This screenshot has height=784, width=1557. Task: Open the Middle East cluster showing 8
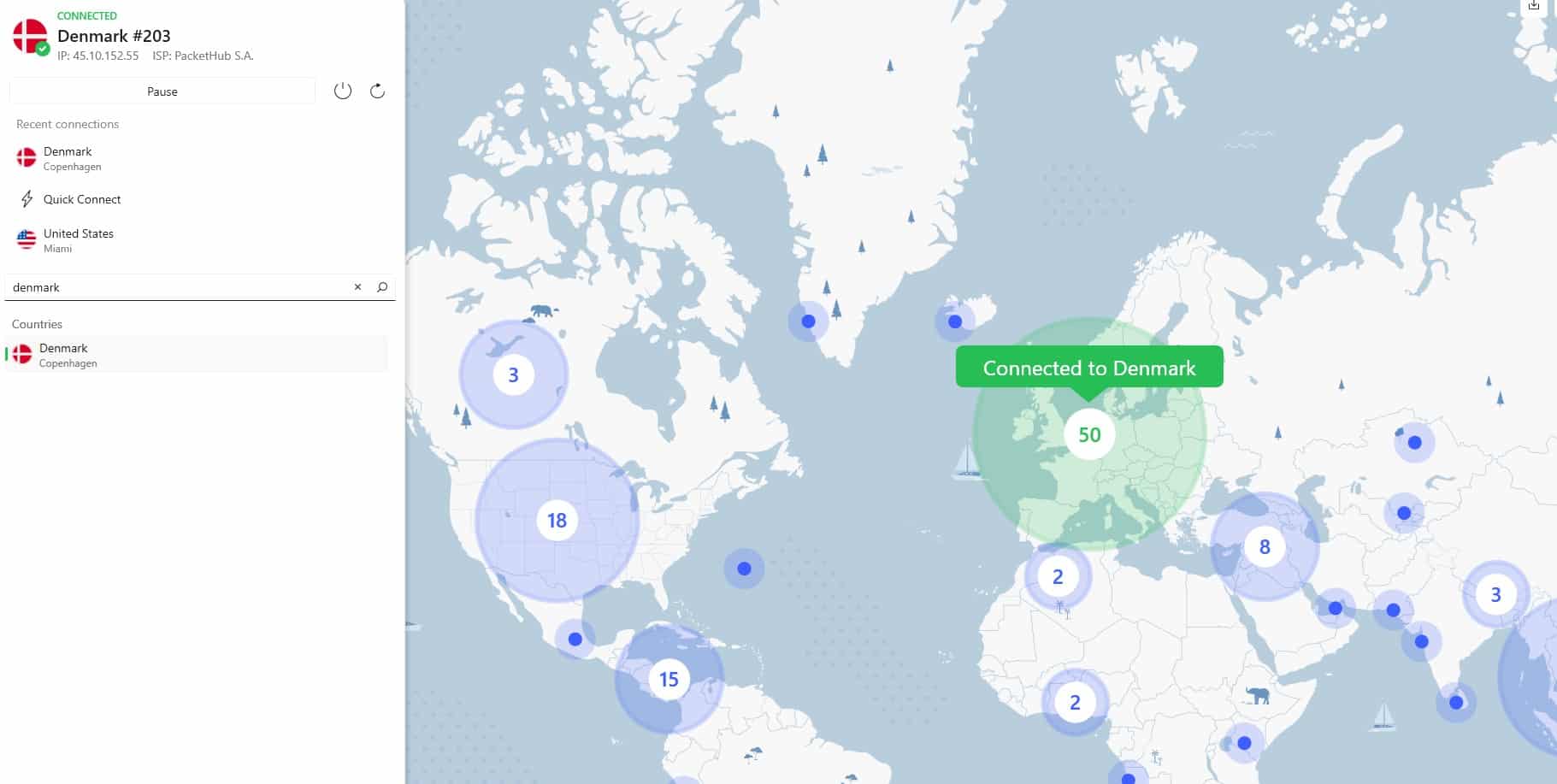(1265, 546)
